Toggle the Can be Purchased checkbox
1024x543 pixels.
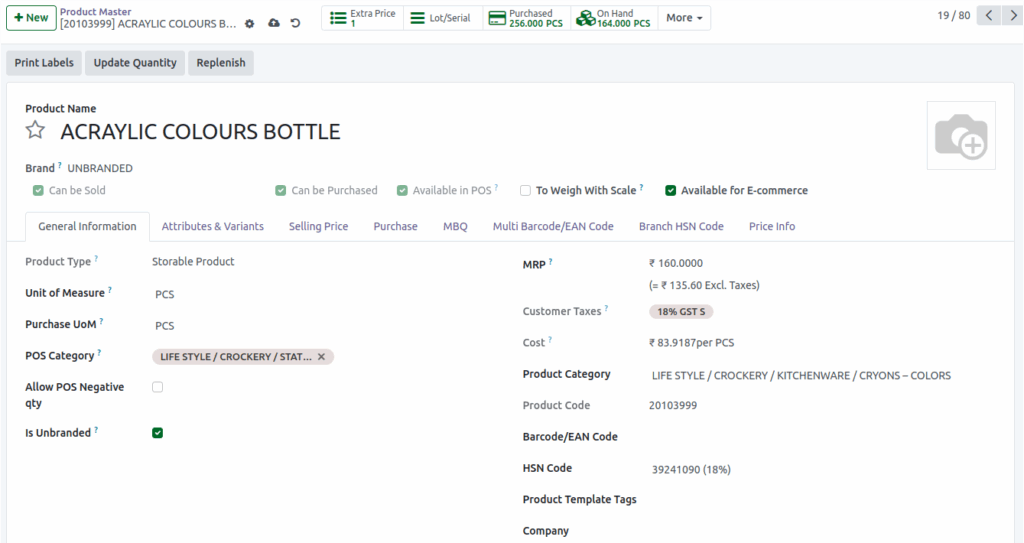(281, 191)
